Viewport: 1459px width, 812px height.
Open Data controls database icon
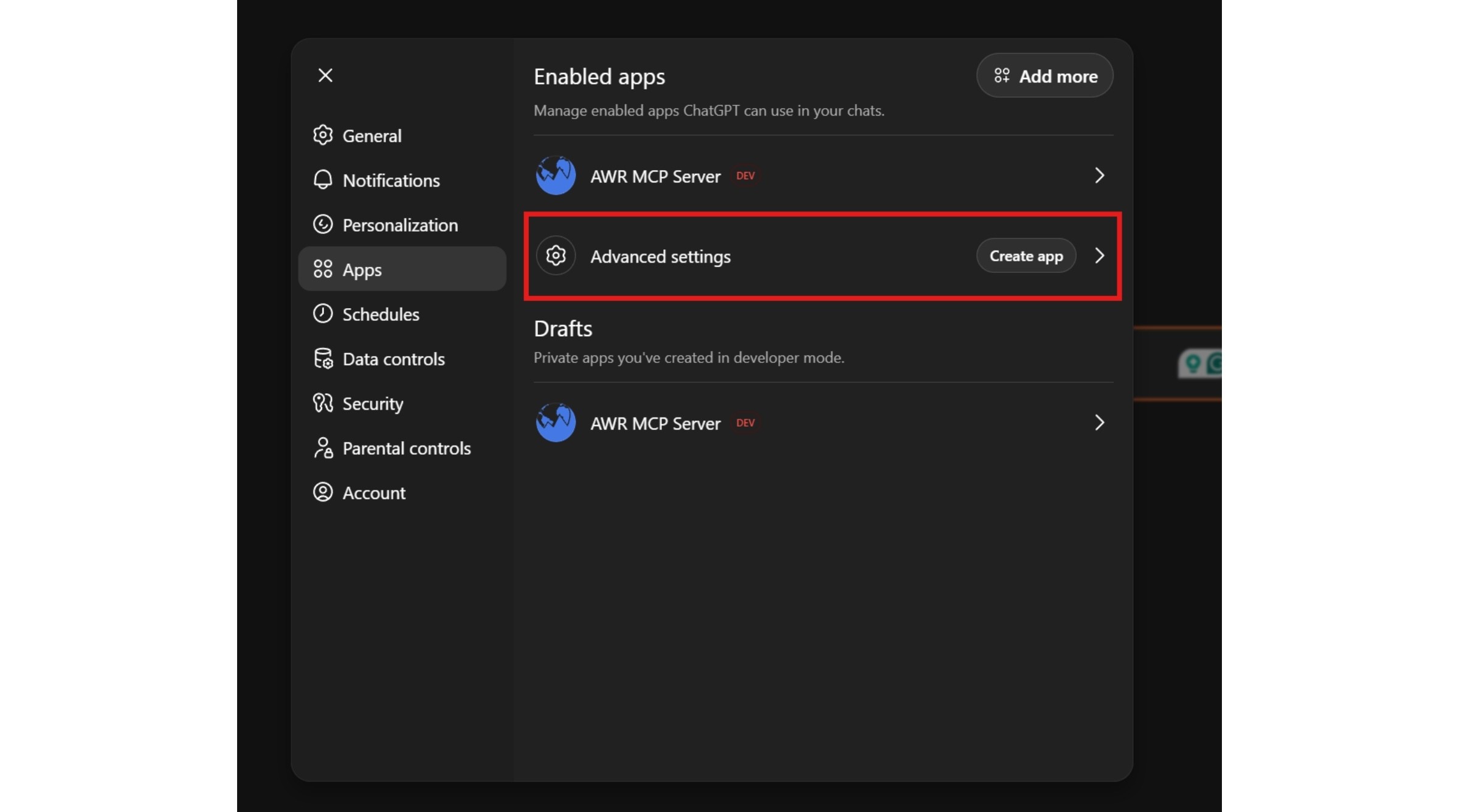click(323, 358)
